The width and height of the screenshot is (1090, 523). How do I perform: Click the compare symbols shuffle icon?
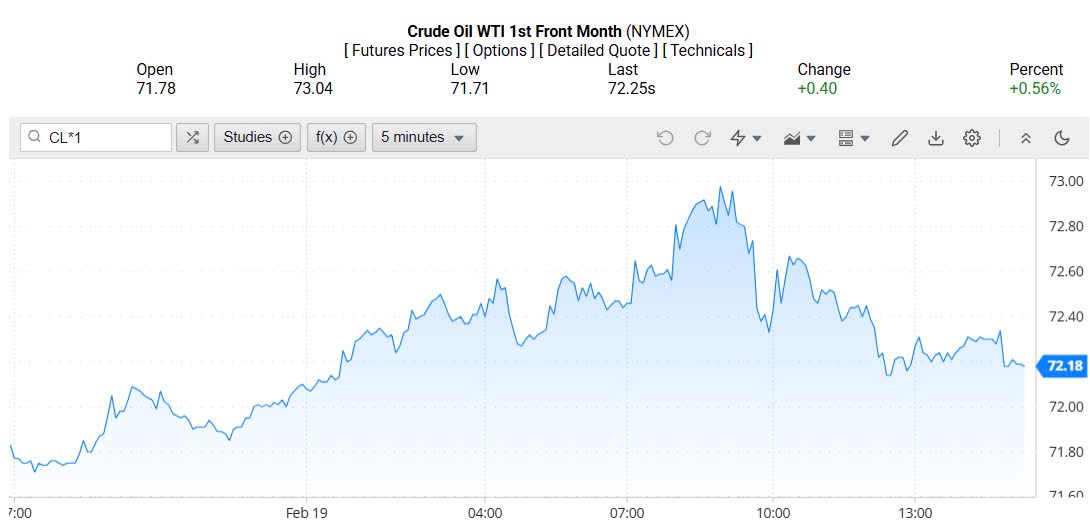pos(192,138)
